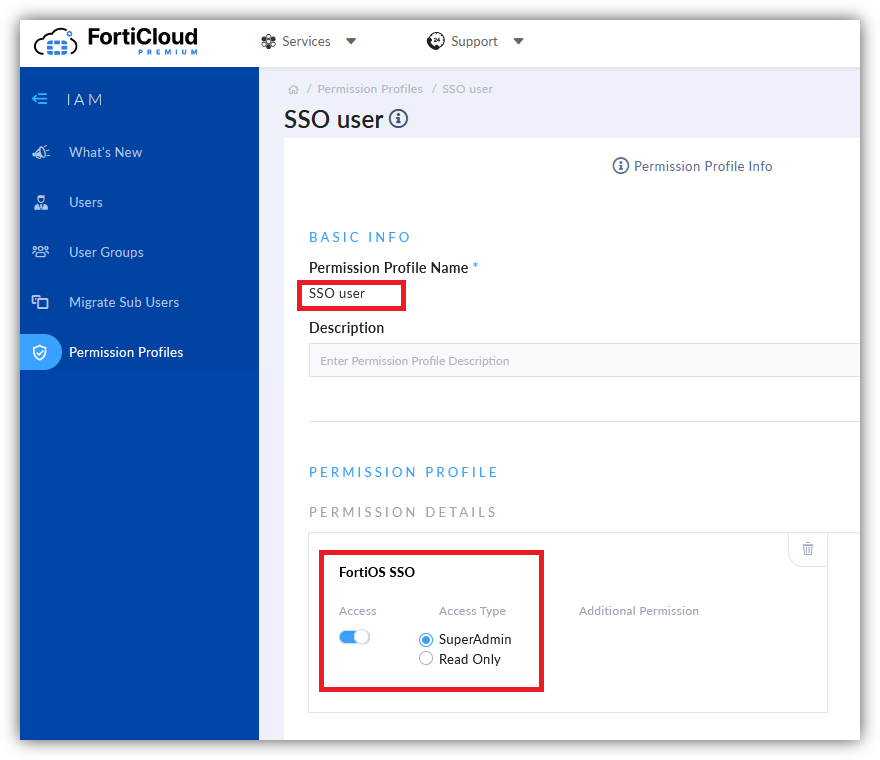The width and height of the screenshot is (880, 760).
Task: Select the SuperAdmin access type
Action: [426, 640]
